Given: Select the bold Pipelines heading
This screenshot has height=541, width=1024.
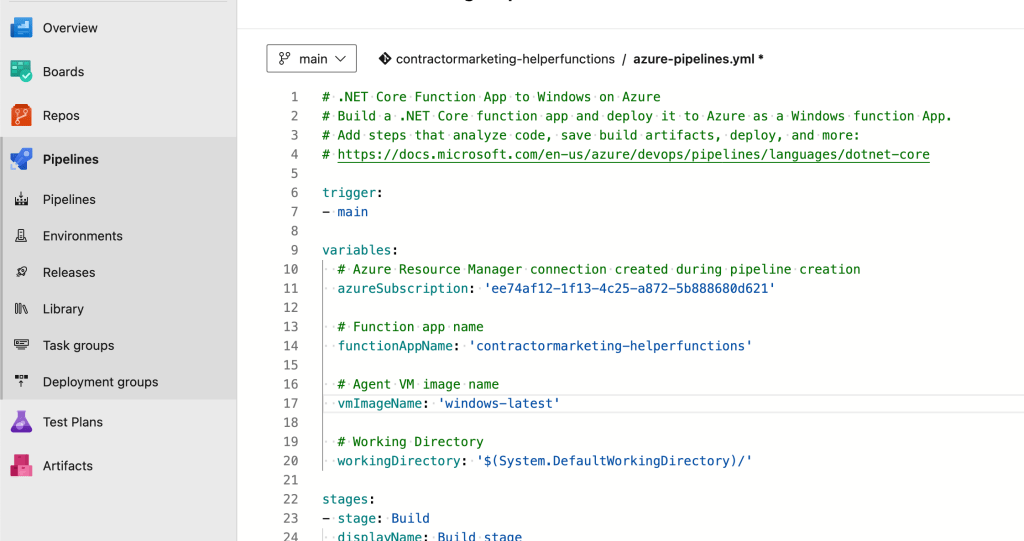Looking at the screenshot, I should tap(71, 159).
